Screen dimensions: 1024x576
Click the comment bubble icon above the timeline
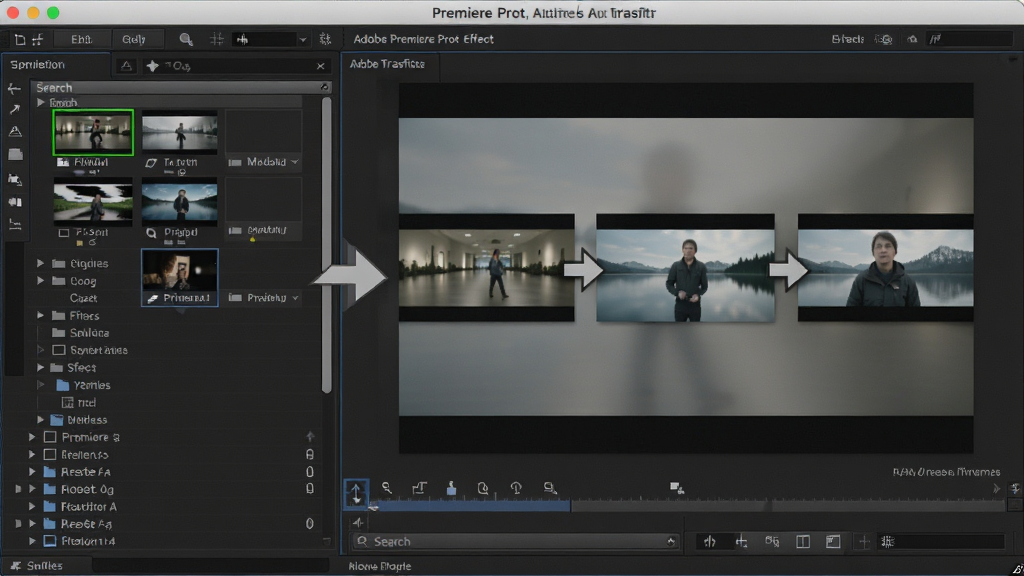pos(550,488)
